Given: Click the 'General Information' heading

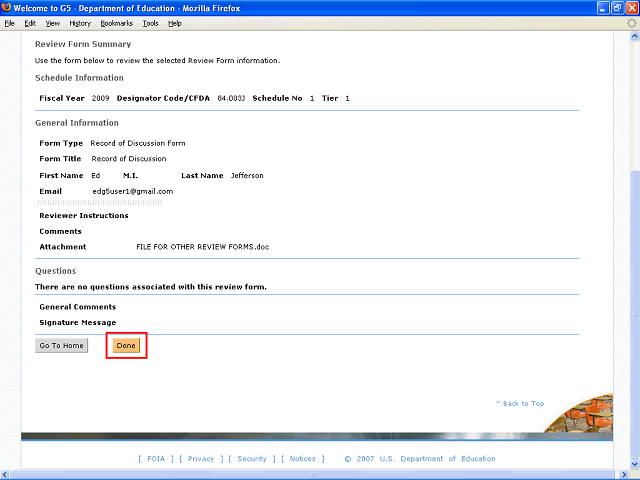Looking at the screenshot, I should 77,123.
